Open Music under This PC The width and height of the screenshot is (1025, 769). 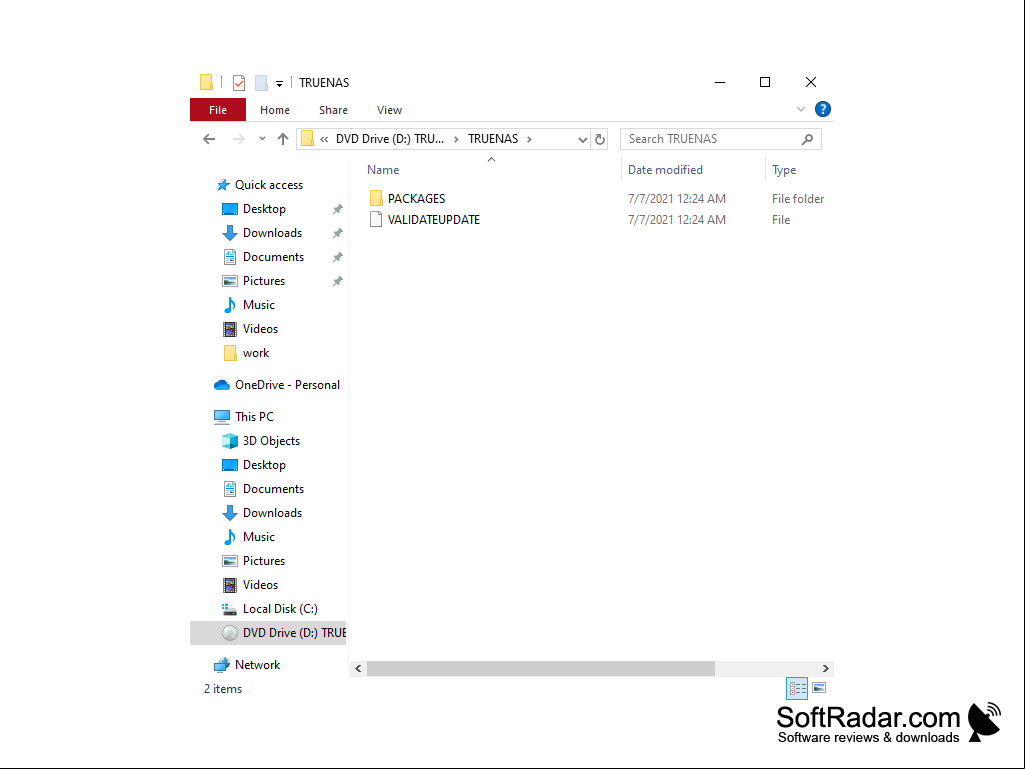(258, 537)
